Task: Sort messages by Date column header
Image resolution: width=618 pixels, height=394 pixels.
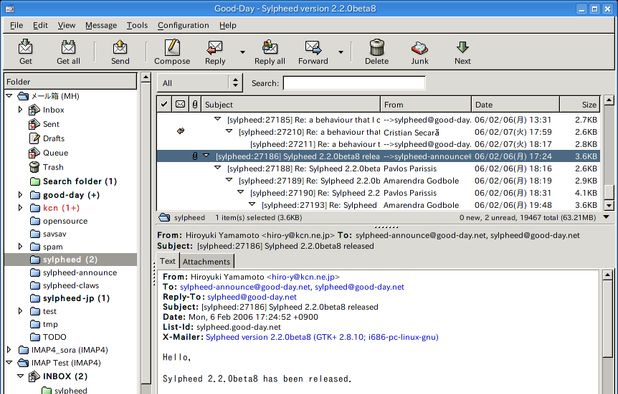Action: 516,104
